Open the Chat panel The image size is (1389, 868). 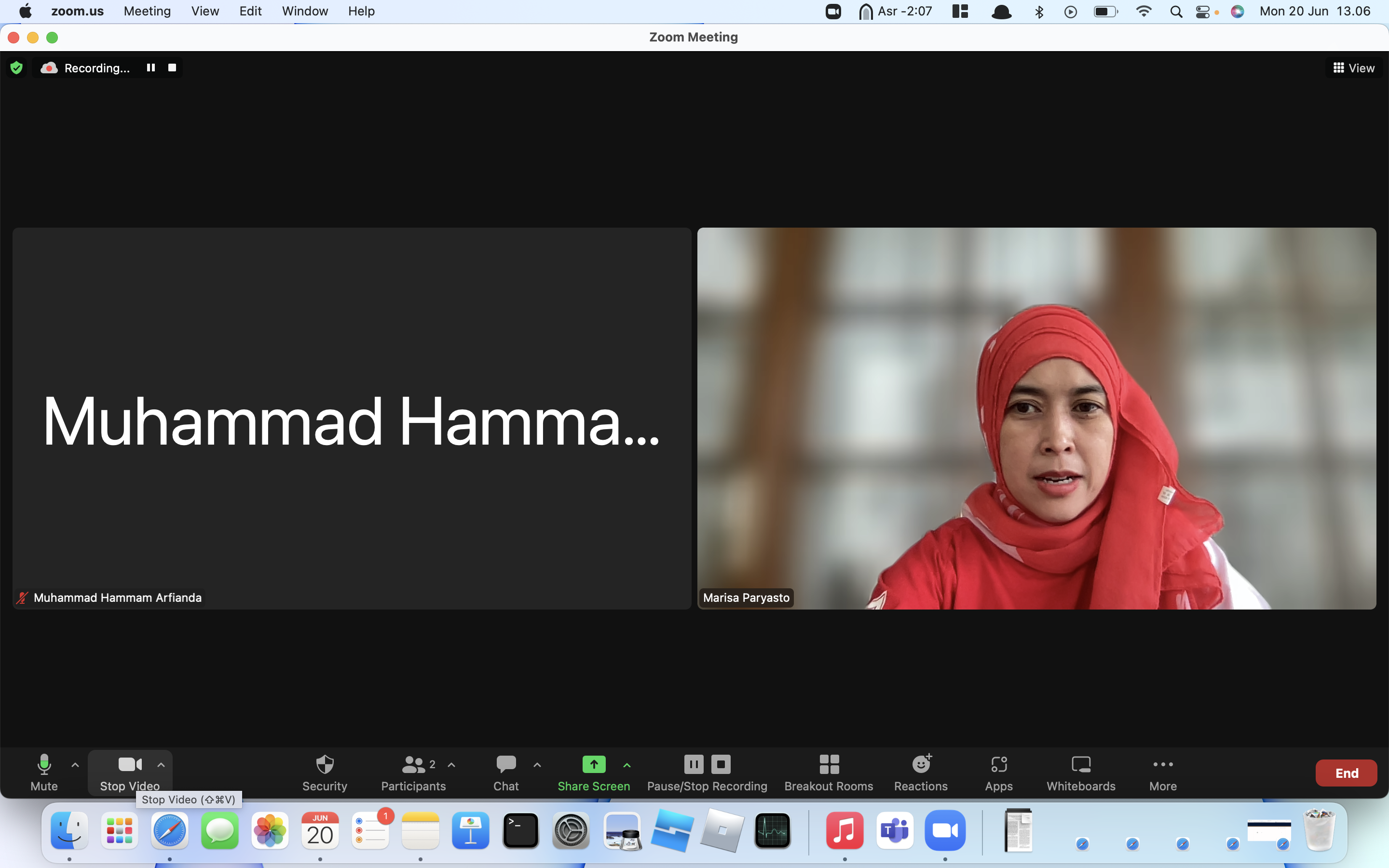coord(505,773)
